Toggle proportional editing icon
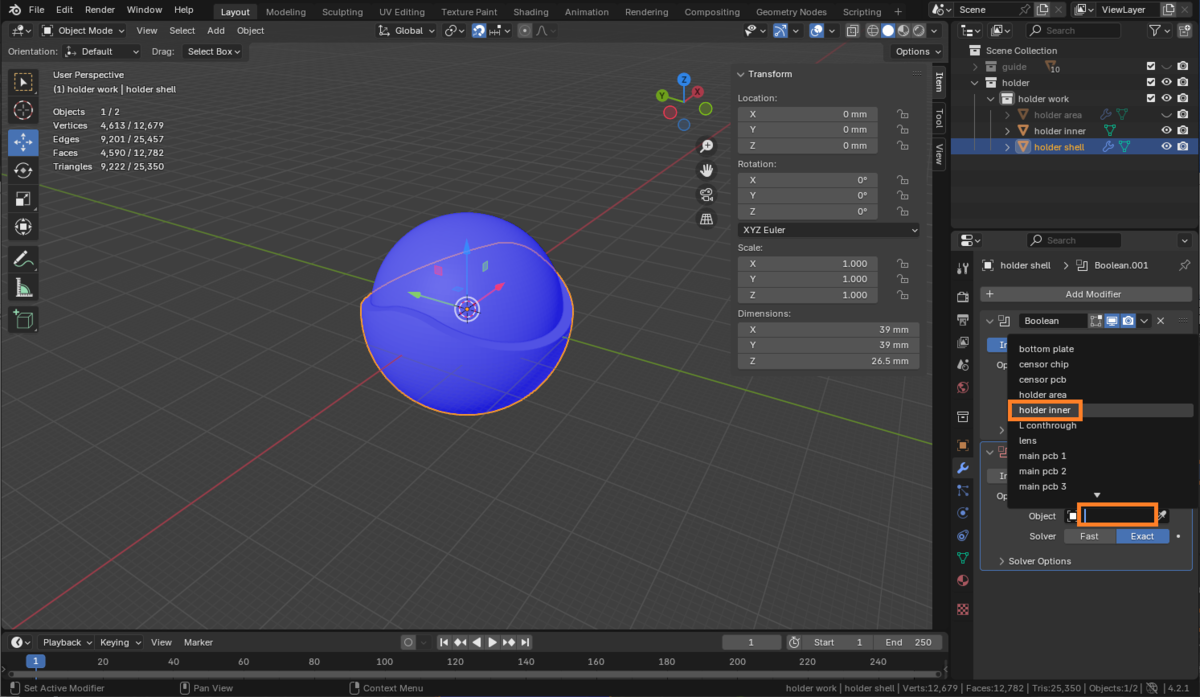Screen dimensions: 1200x697 coord(525,31)
